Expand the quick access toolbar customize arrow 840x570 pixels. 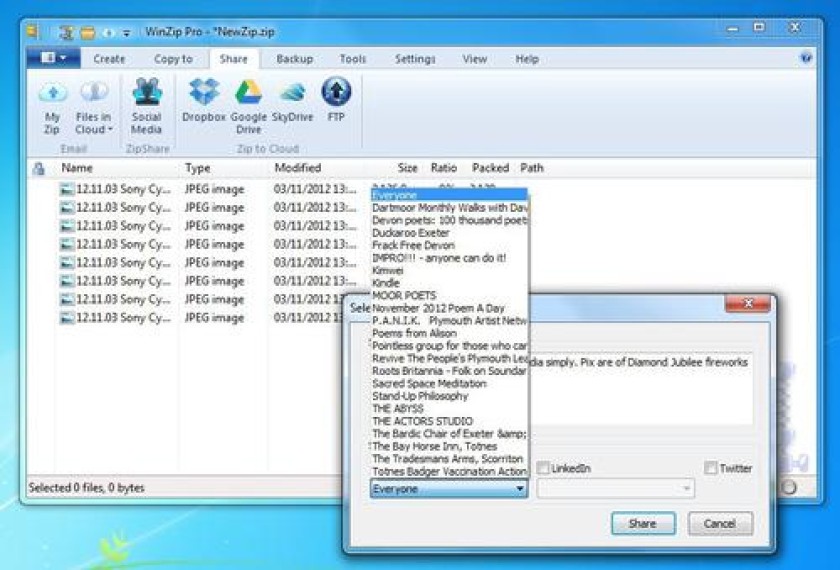[126, 34]
